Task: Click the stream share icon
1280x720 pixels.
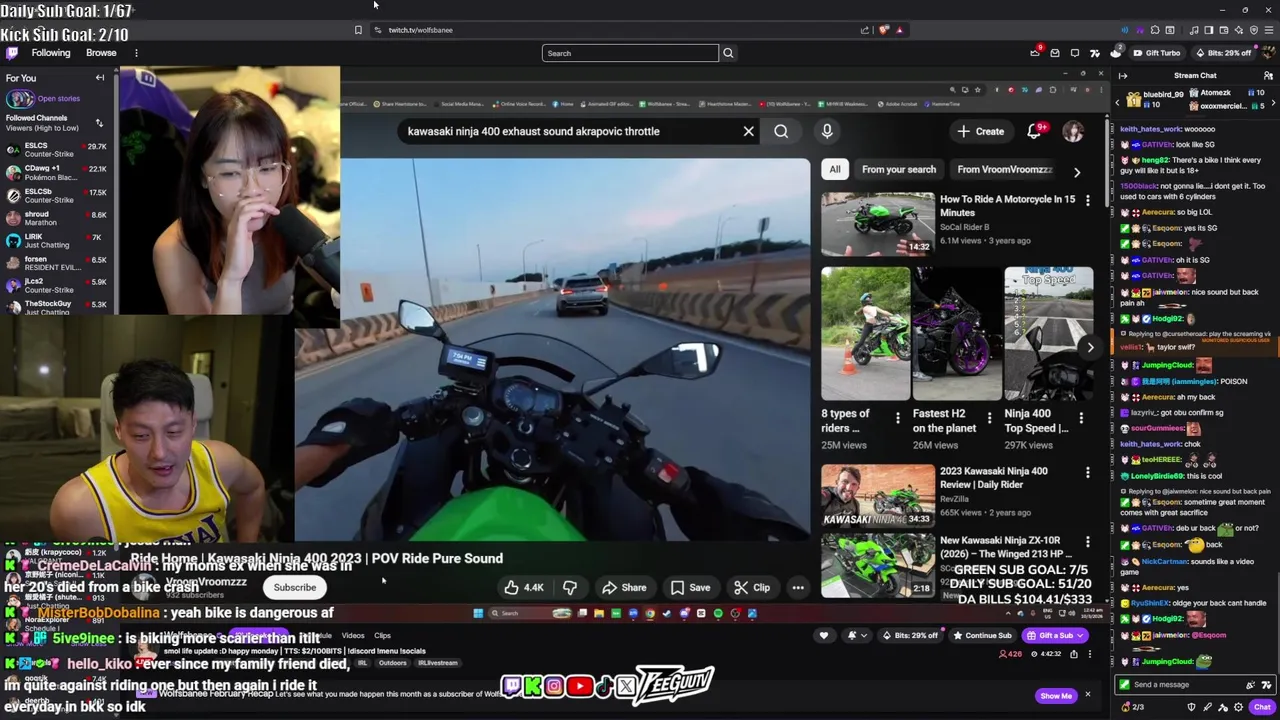Action: click(1074, 655)
